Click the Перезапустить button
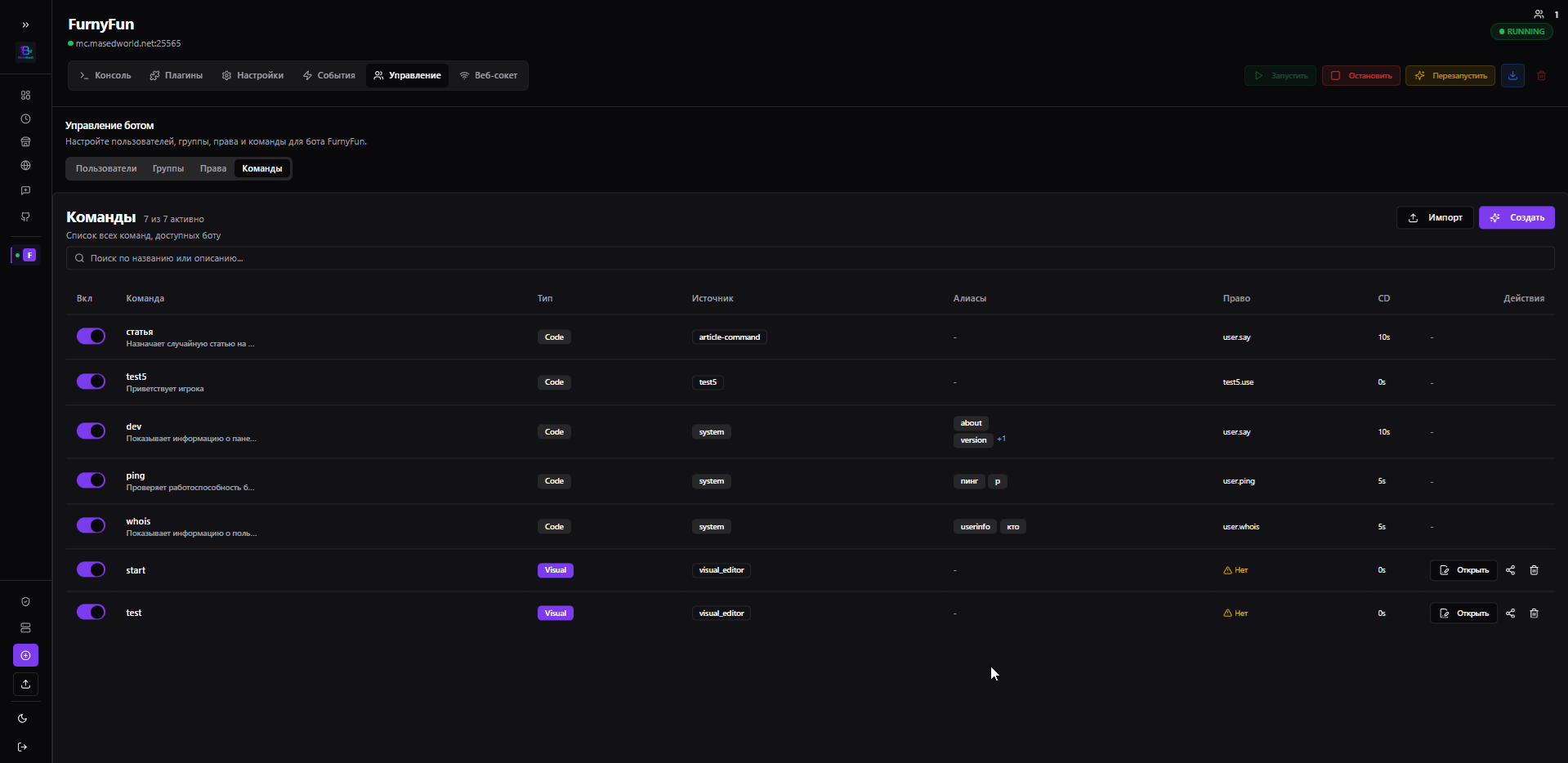 click(1450, 76)
